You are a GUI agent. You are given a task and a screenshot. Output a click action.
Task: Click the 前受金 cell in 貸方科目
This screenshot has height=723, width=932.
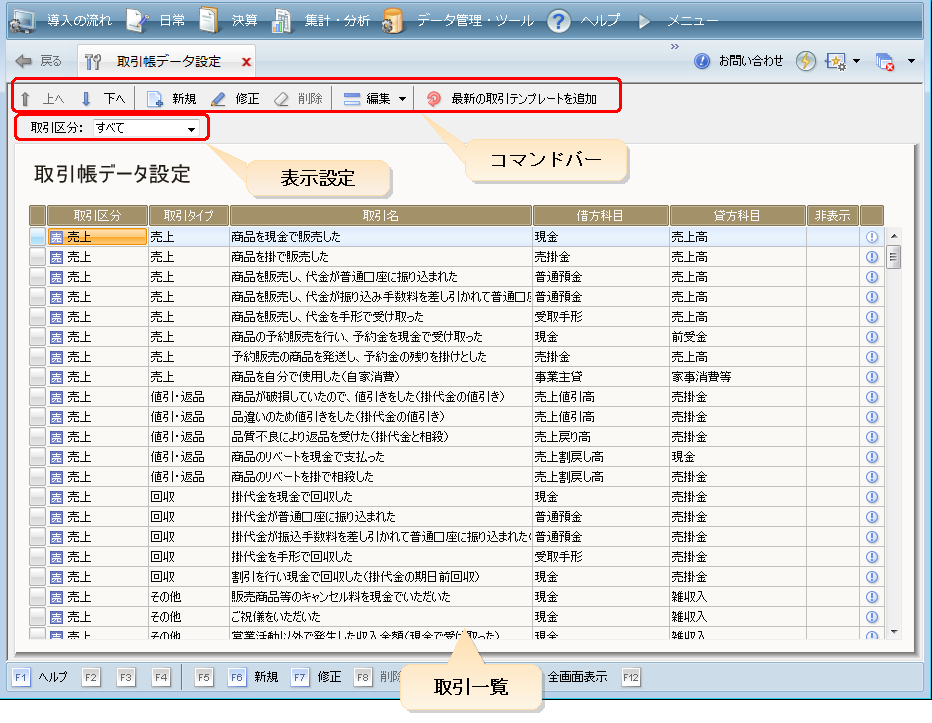(x=738, y=337)
